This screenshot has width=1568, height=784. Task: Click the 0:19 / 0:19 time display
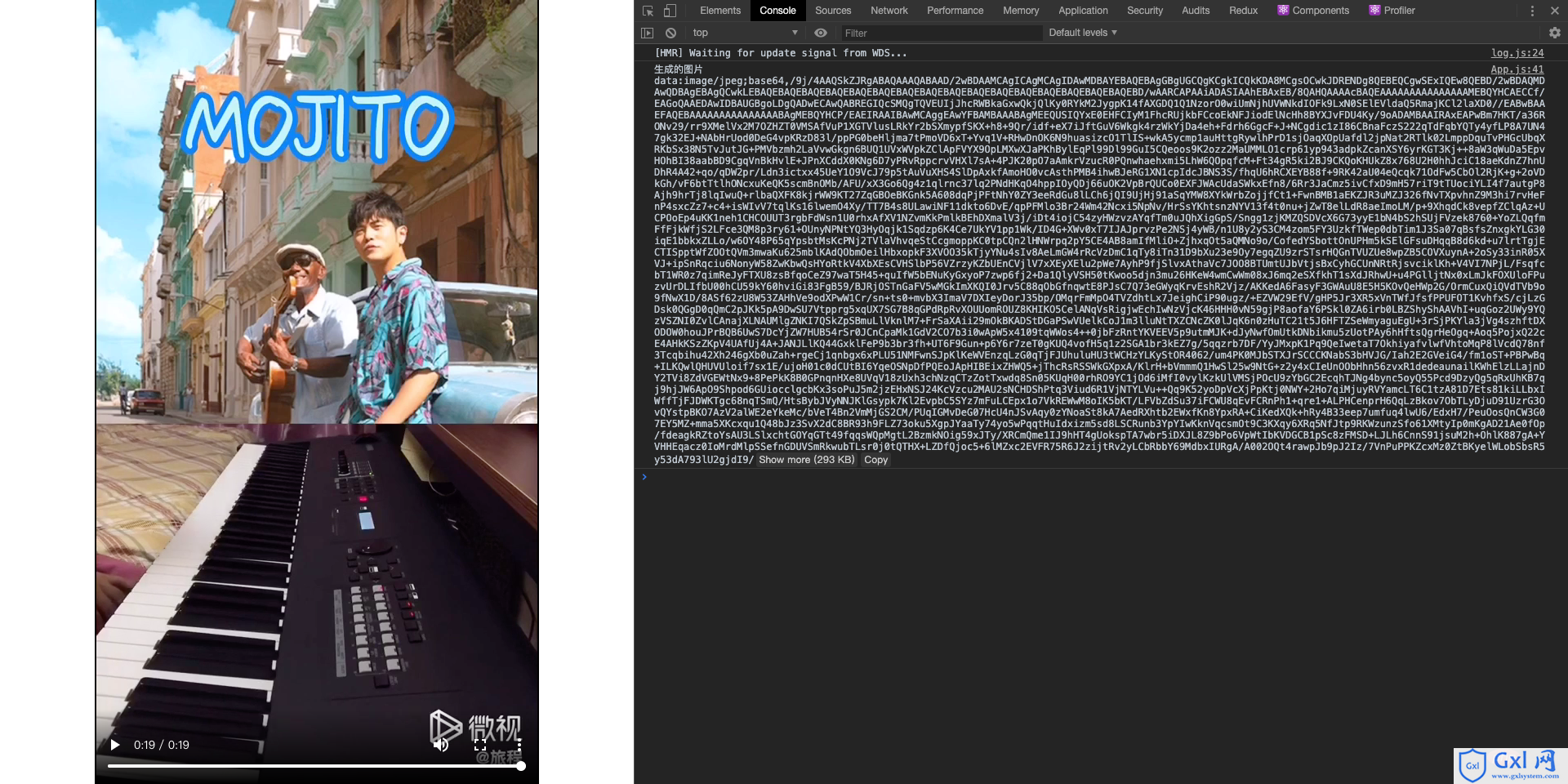(x=162, y=745)
